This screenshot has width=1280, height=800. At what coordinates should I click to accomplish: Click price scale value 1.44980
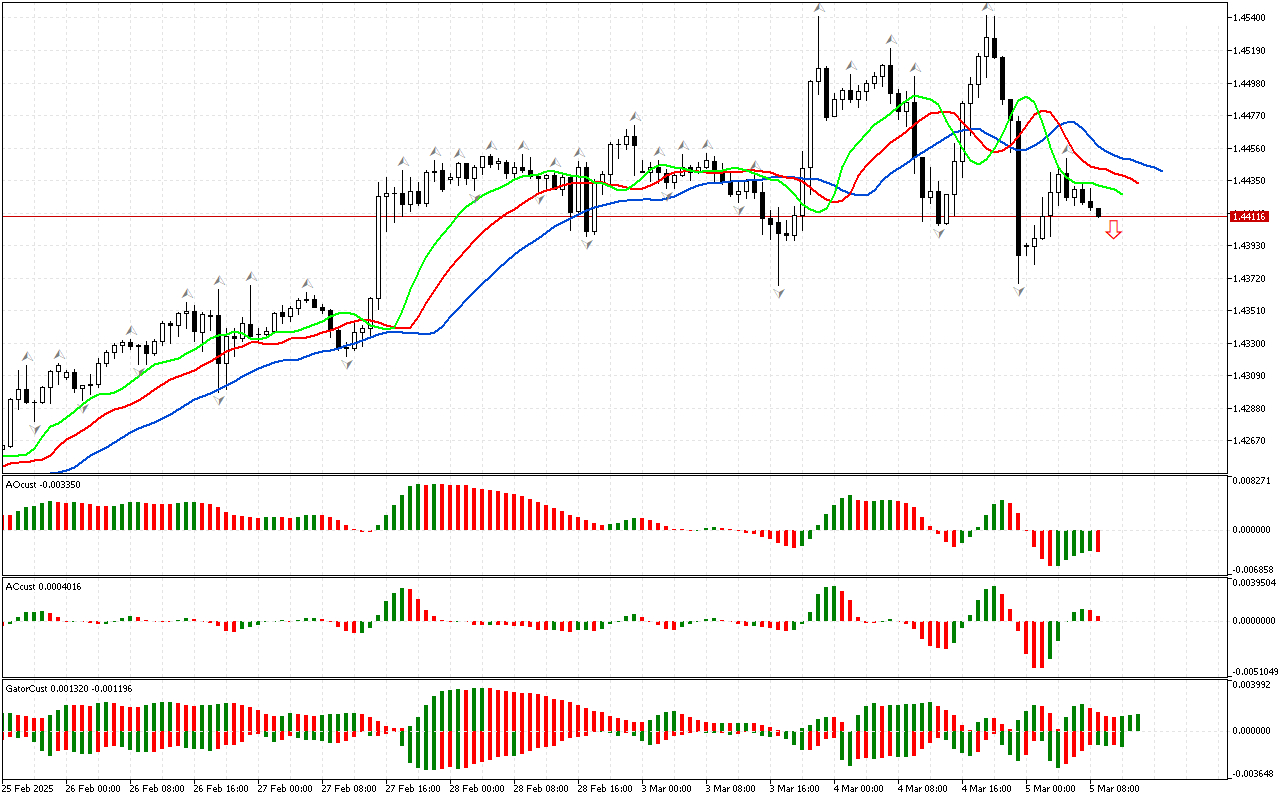point(1249,83)
